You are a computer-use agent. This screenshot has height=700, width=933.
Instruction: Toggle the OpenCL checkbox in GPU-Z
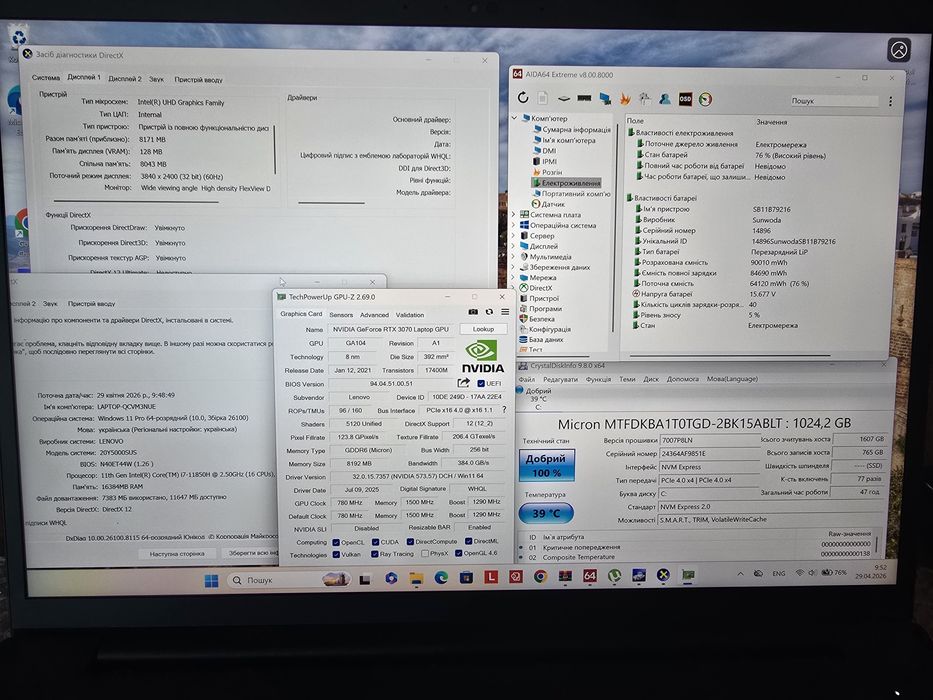tap(336, 543)
